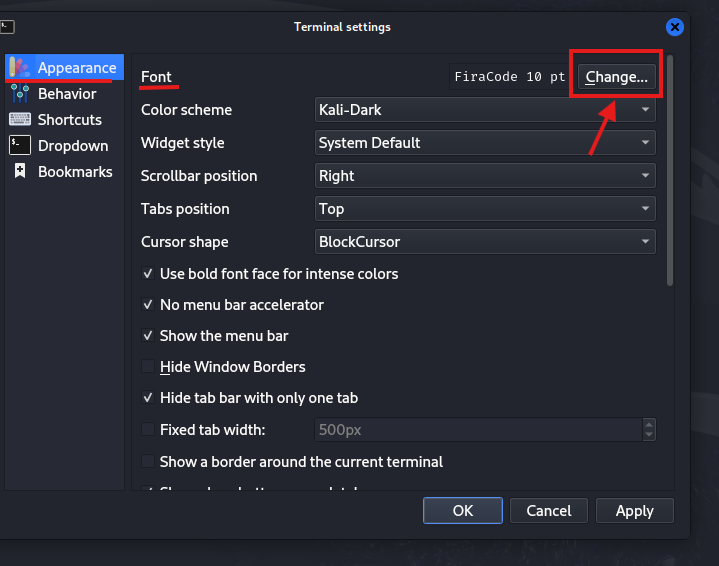Enable the Hide Window Borders checkbox
Screen dimensions: 719x566
click(148, 367)
